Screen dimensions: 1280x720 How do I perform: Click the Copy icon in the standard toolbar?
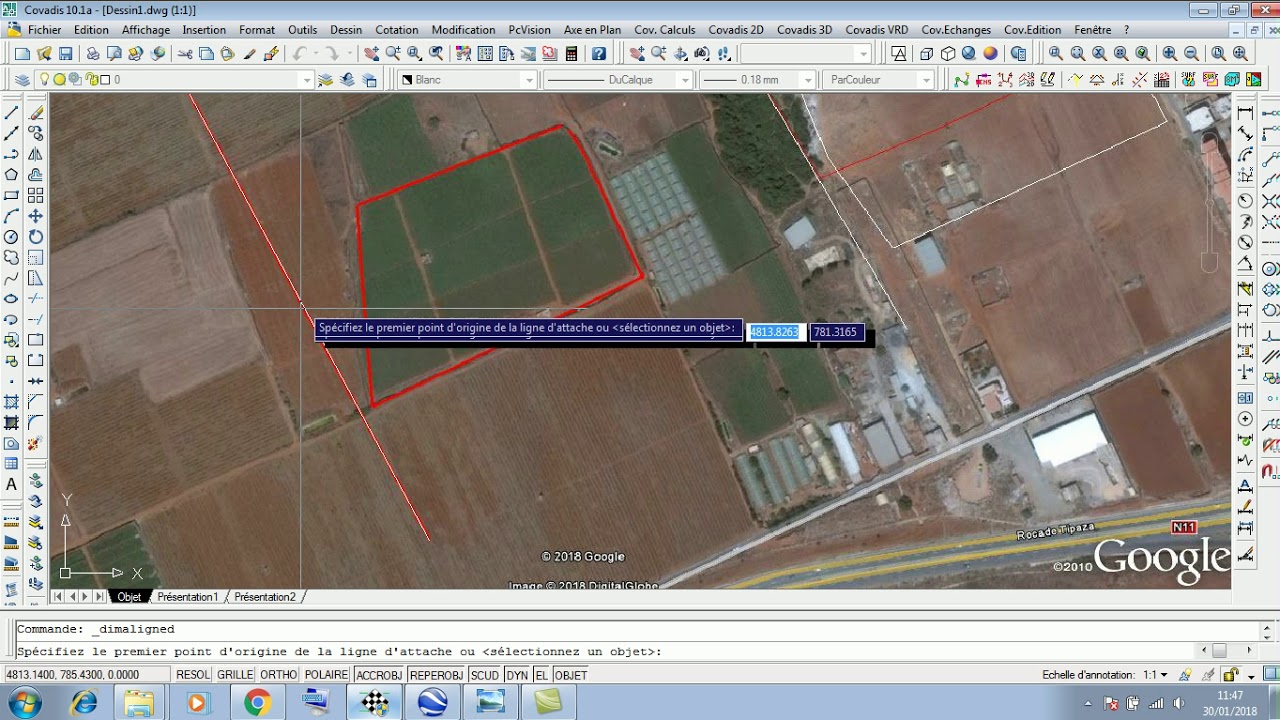pos(206,54)
